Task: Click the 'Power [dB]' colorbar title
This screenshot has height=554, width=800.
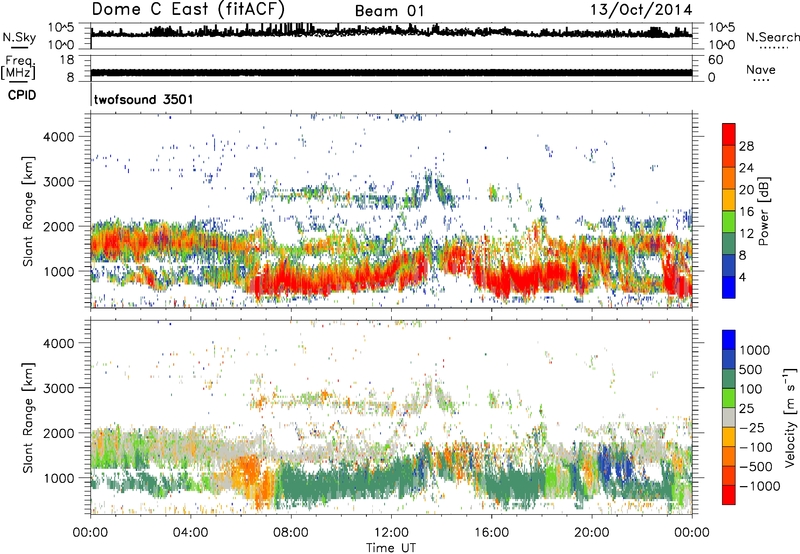Action: pyautogui.click(x=764, y=211)
